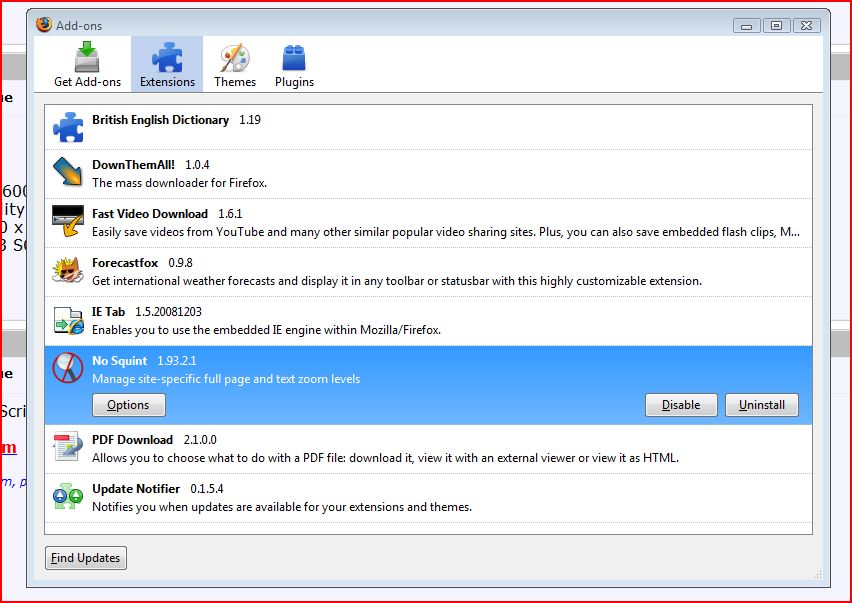The width and height of the screenshot is (852, 603).
Task: Click the DownThemAll! arrow icon
Action: pyautogui.click(x=68, y=171)
